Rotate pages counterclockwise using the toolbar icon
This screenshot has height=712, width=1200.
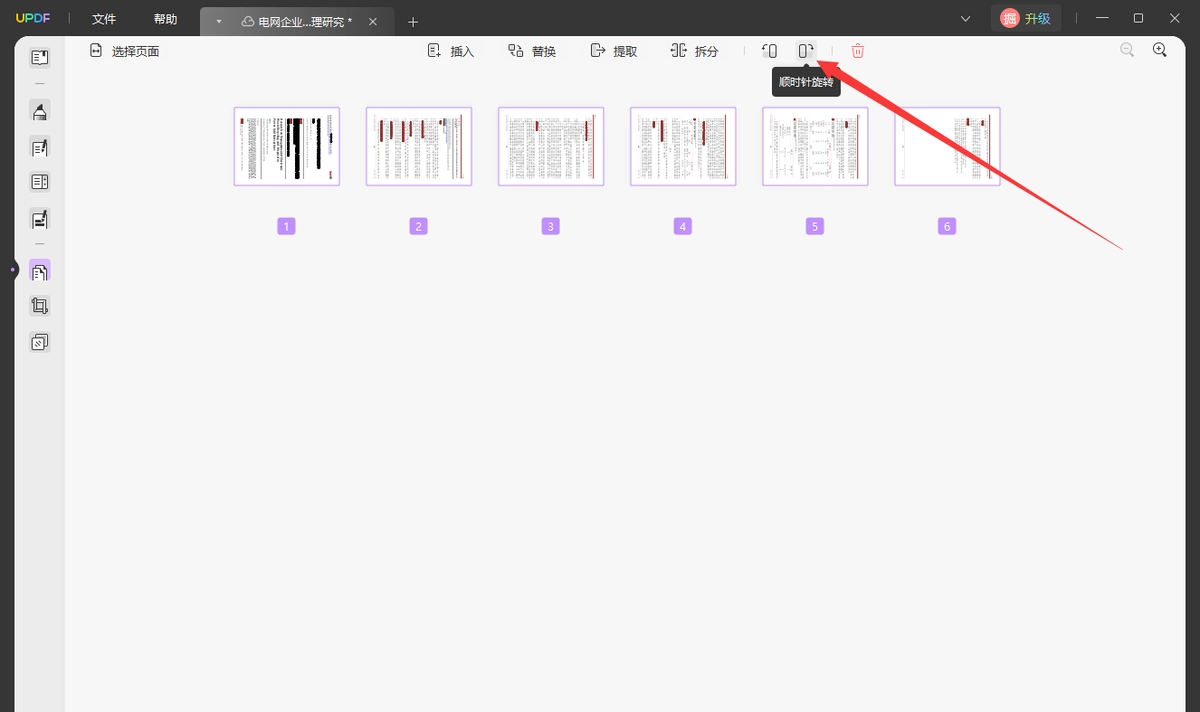[769, 51]
